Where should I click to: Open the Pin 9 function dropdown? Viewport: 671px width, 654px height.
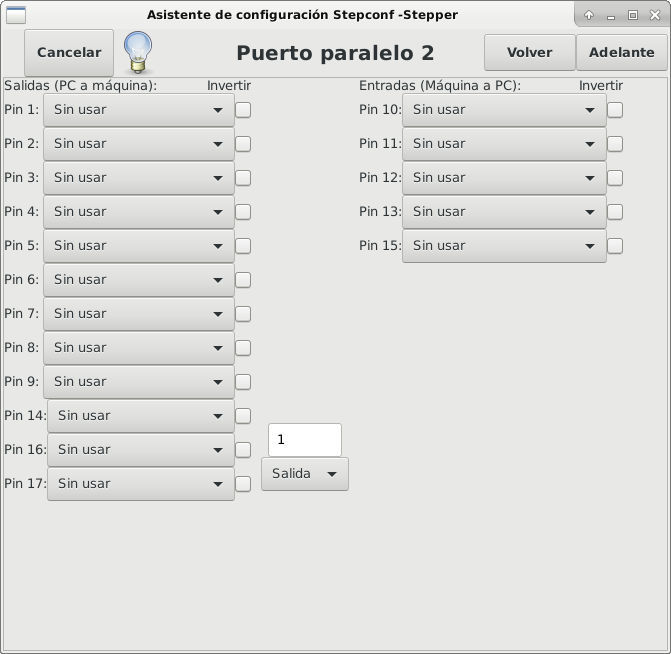coord(139,382)
